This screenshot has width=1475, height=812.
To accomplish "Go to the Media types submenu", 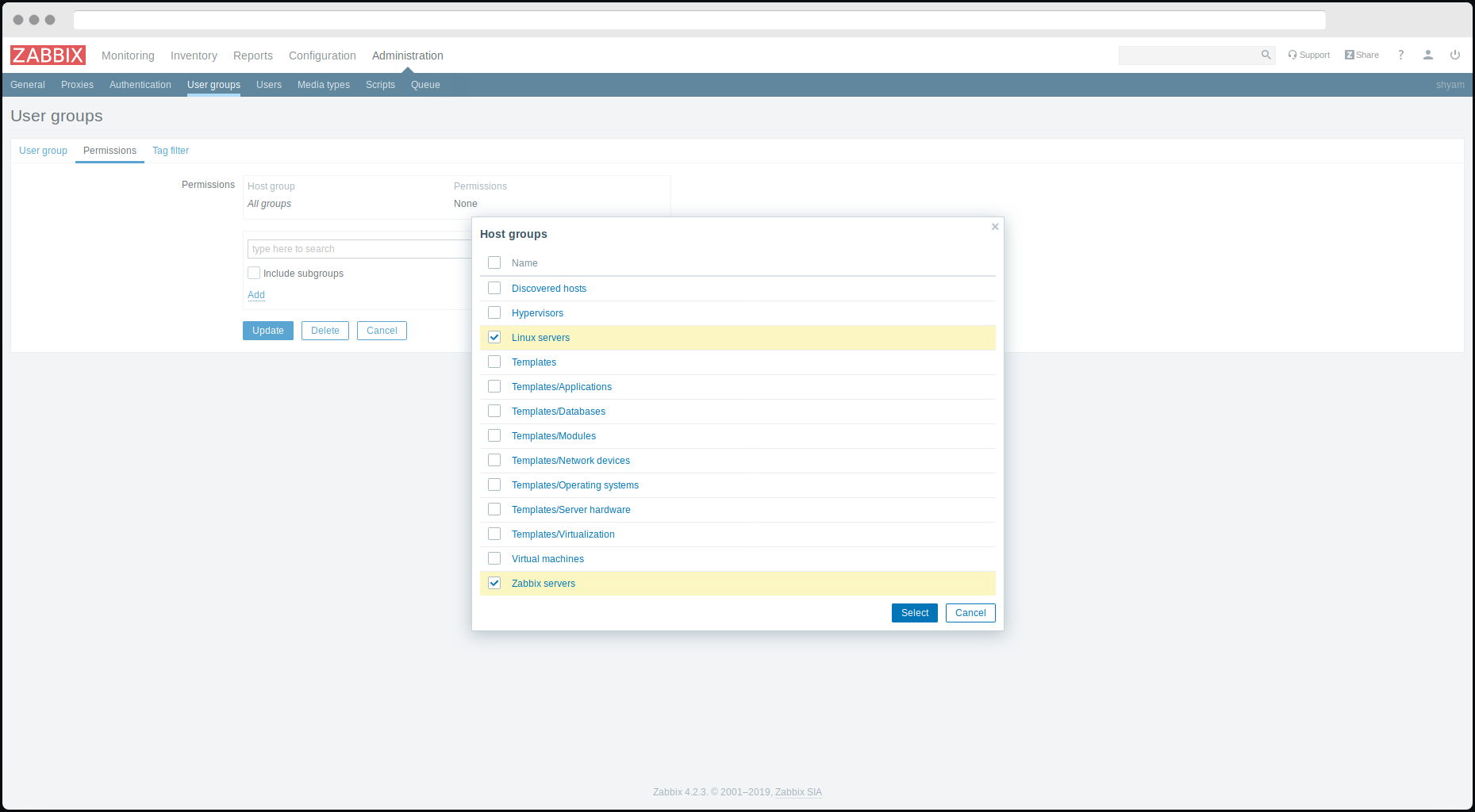I will point(324,85).
